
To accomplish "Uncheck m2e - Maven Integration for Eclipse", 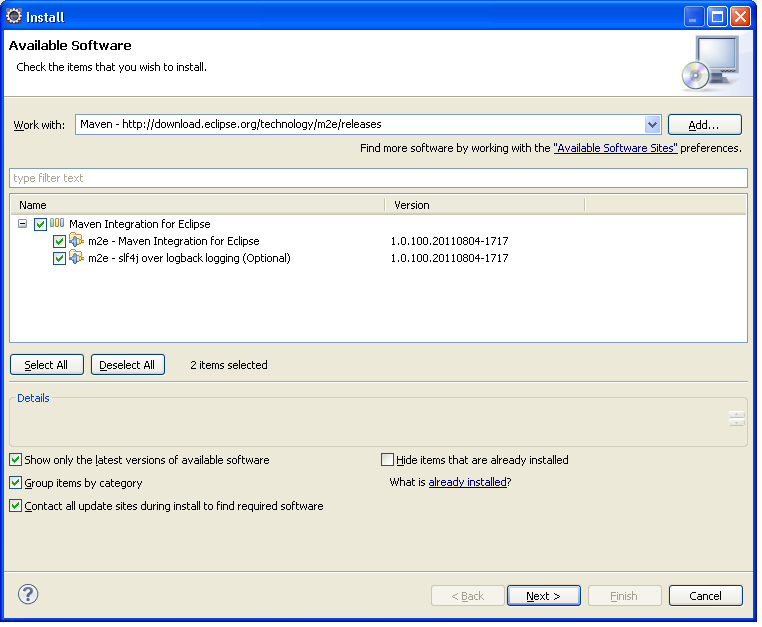I will pos(59,241).
